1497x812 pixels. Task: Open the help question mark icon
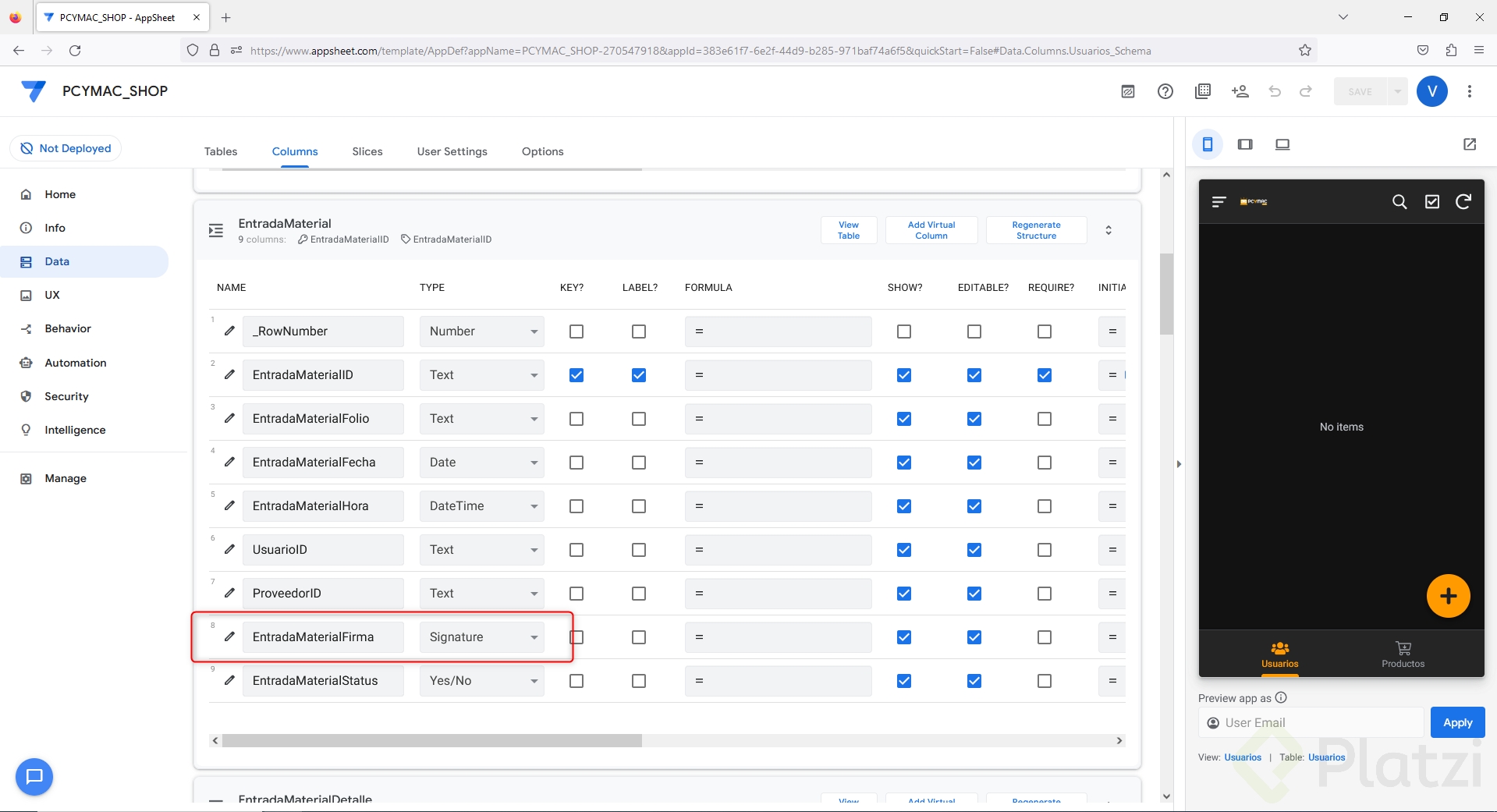[x=1165, y=91]
